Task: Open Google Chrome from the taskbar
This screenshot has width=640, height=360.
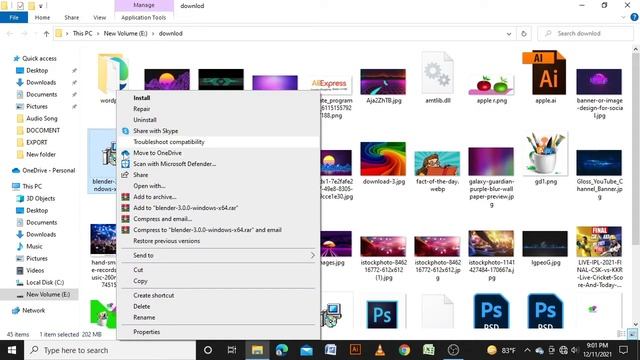Action: click(404, 350)
